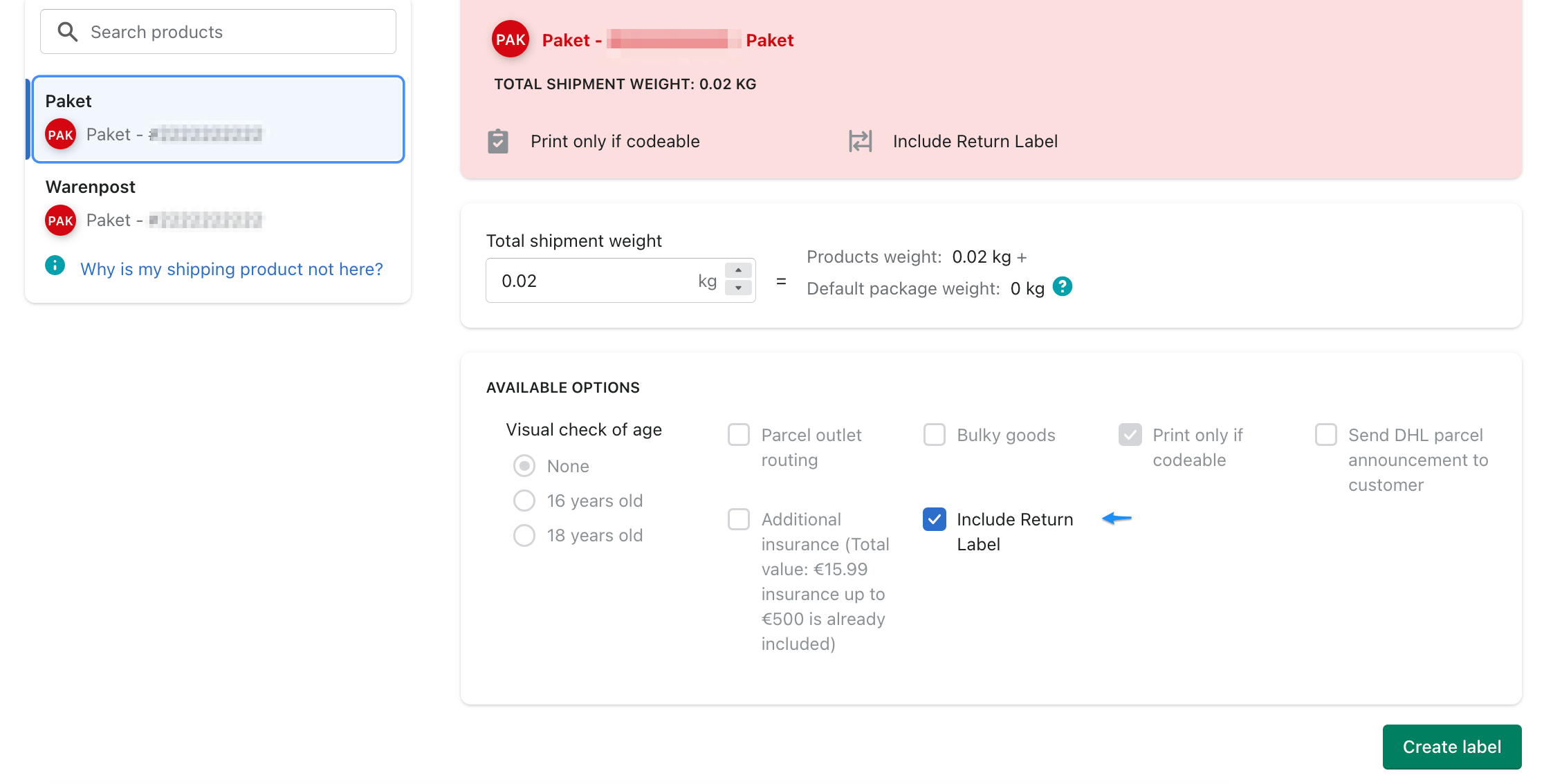Click the 'TOTAL SHIPMENT WEIGHT: 0.02 KG' text
The image size is (1562, 784).
[625, 84]
